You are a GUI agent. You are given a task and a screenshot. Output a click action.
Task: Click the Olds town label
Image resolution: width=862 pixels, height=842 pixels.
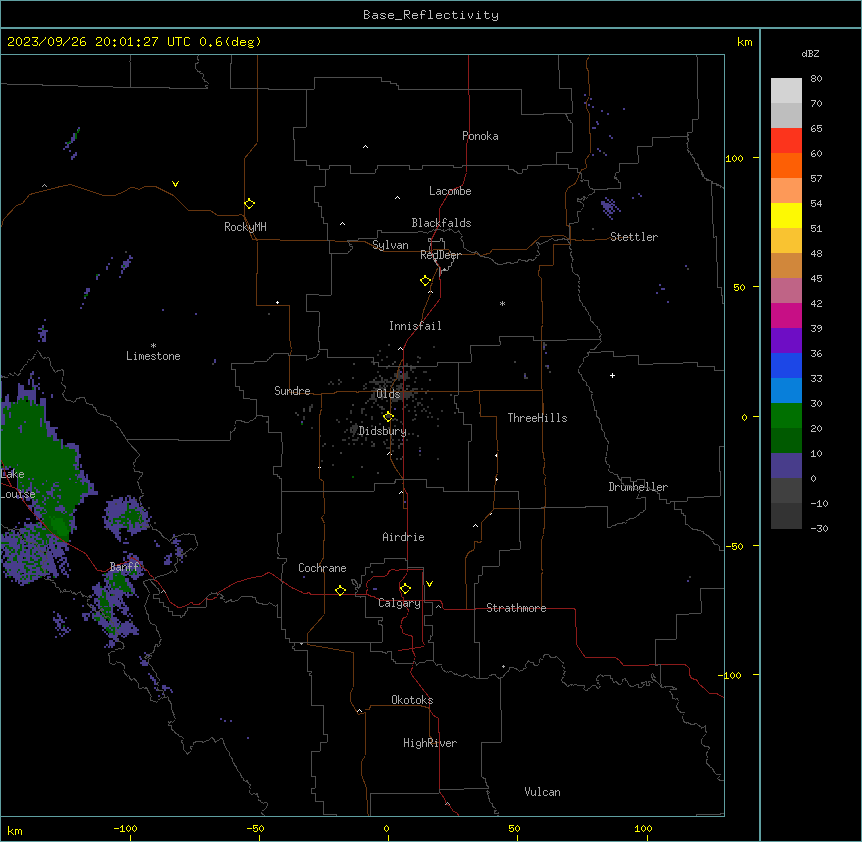388,394
